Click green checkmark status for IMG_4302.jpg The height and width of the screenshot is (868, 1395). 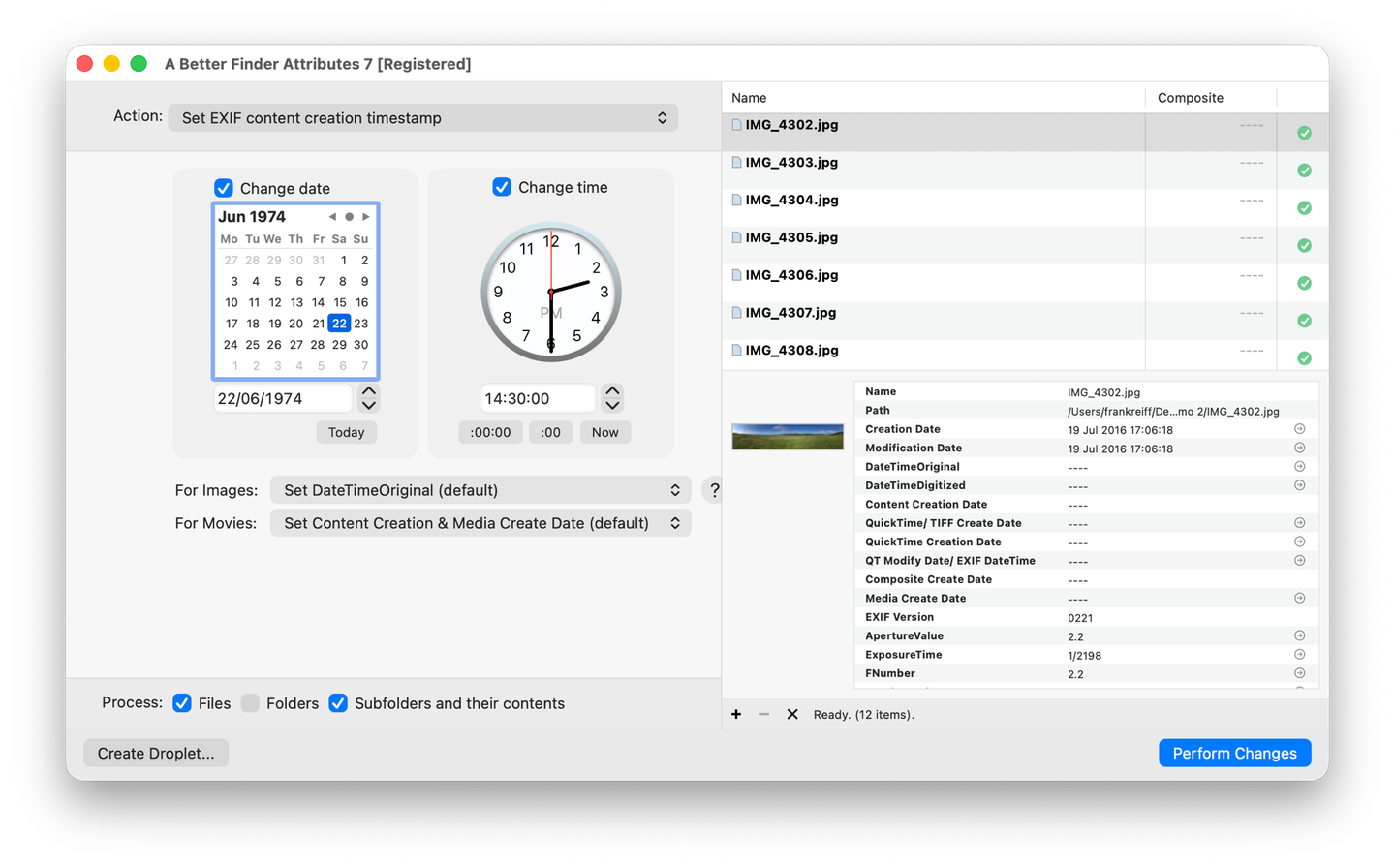click(1304, 133)
